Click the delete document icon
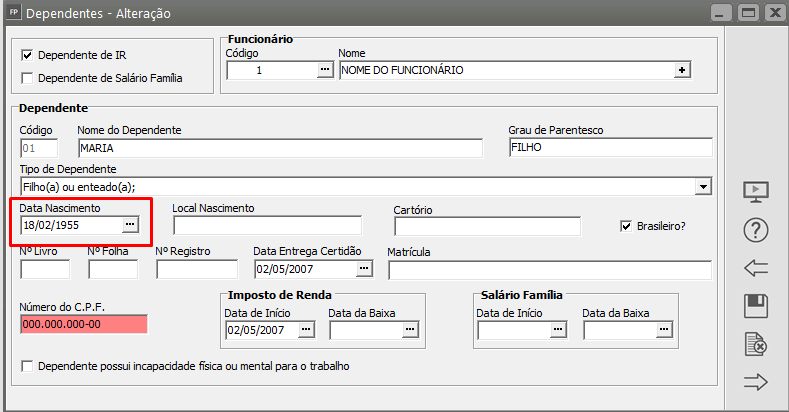This screenshot has width=789, height=412. pos(756,344)
